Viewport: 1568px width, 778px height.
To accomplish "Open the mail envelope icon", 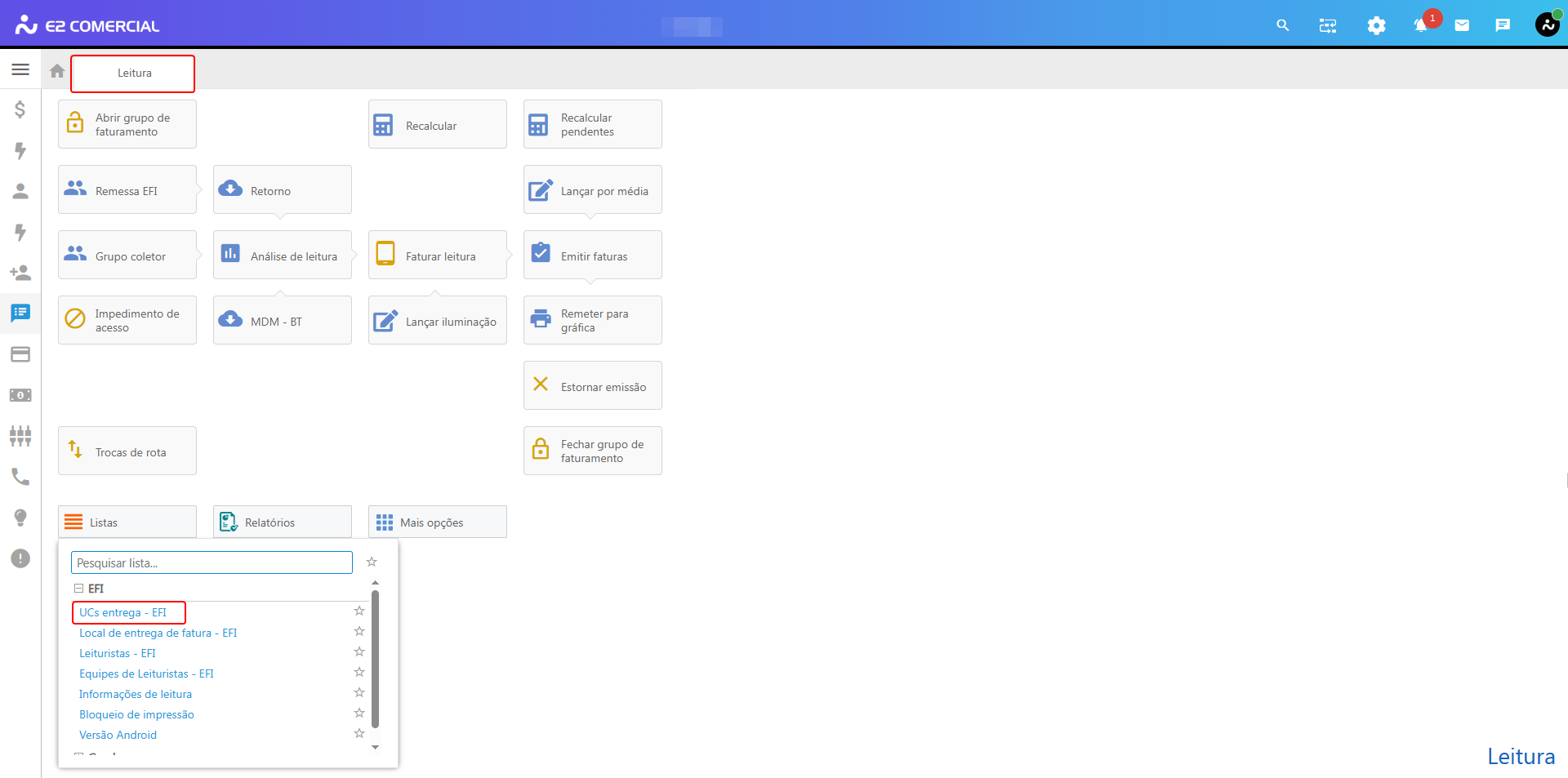I will (x=1462, y=26).
